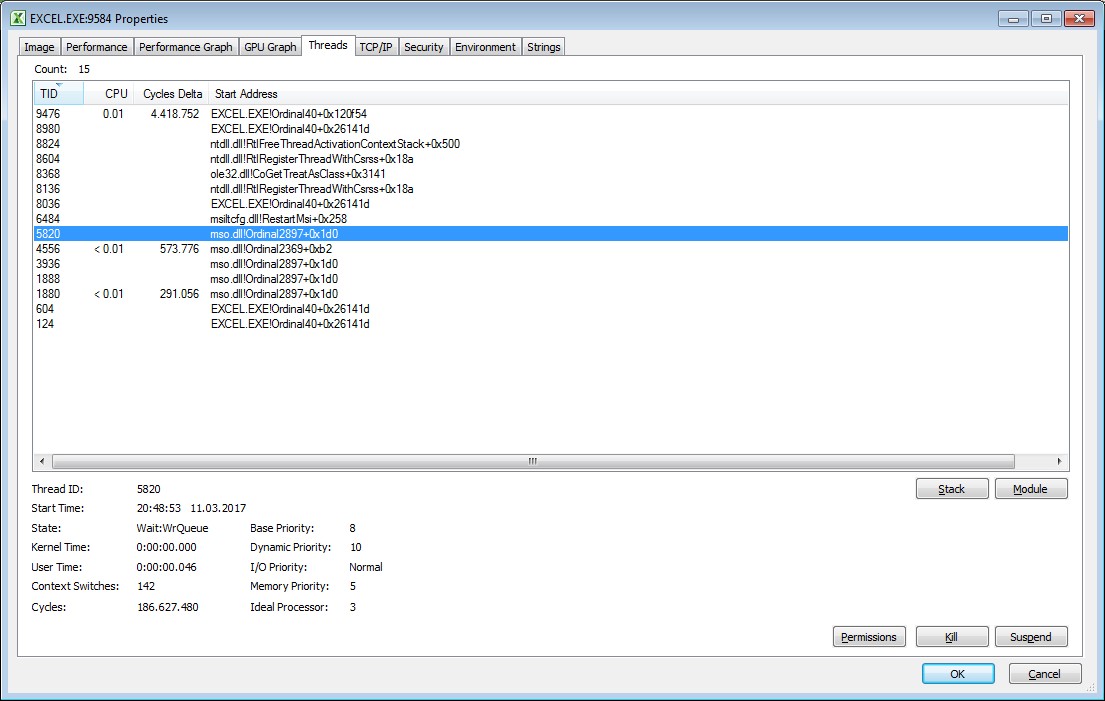1105x701 pixels.
Task: Select thread row 1888
Action: [x=551, y=279]
